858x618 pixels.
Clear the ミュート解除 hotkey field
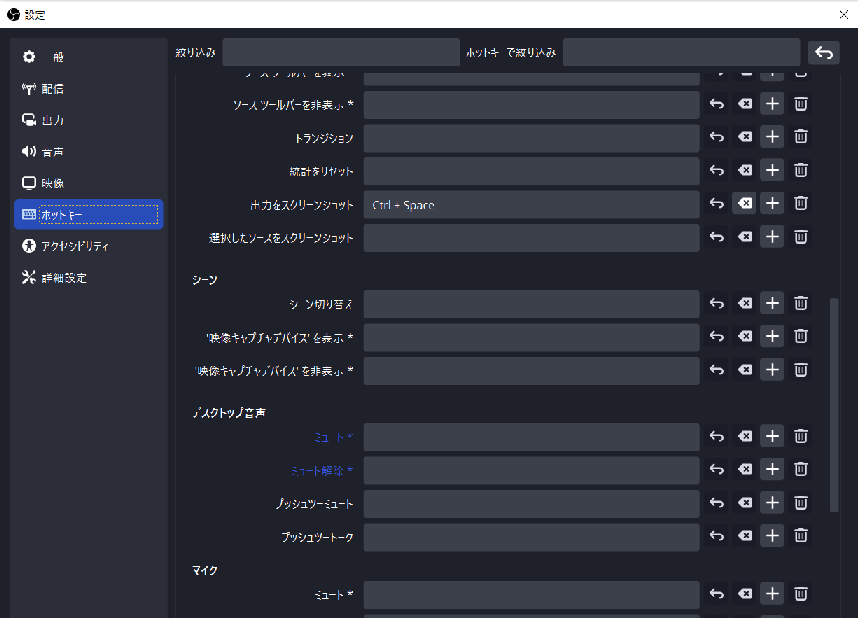744,469
